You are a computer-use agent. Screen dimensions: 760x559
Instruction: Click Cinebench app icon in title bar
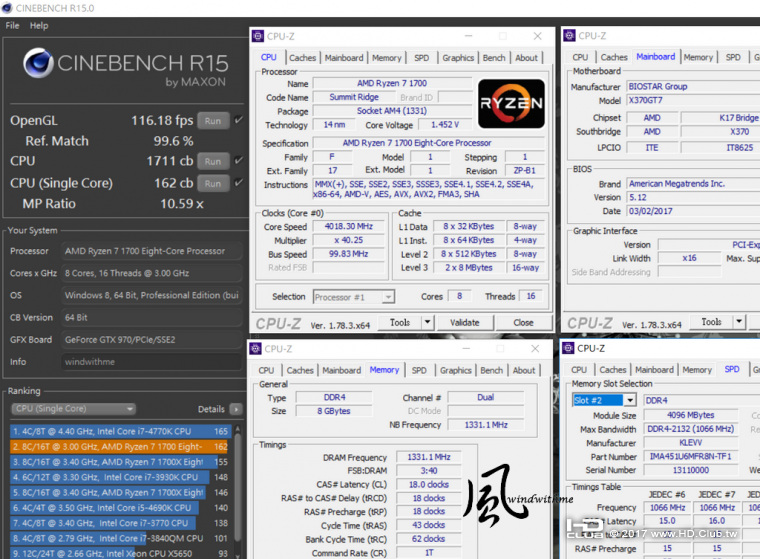point(7,8)
